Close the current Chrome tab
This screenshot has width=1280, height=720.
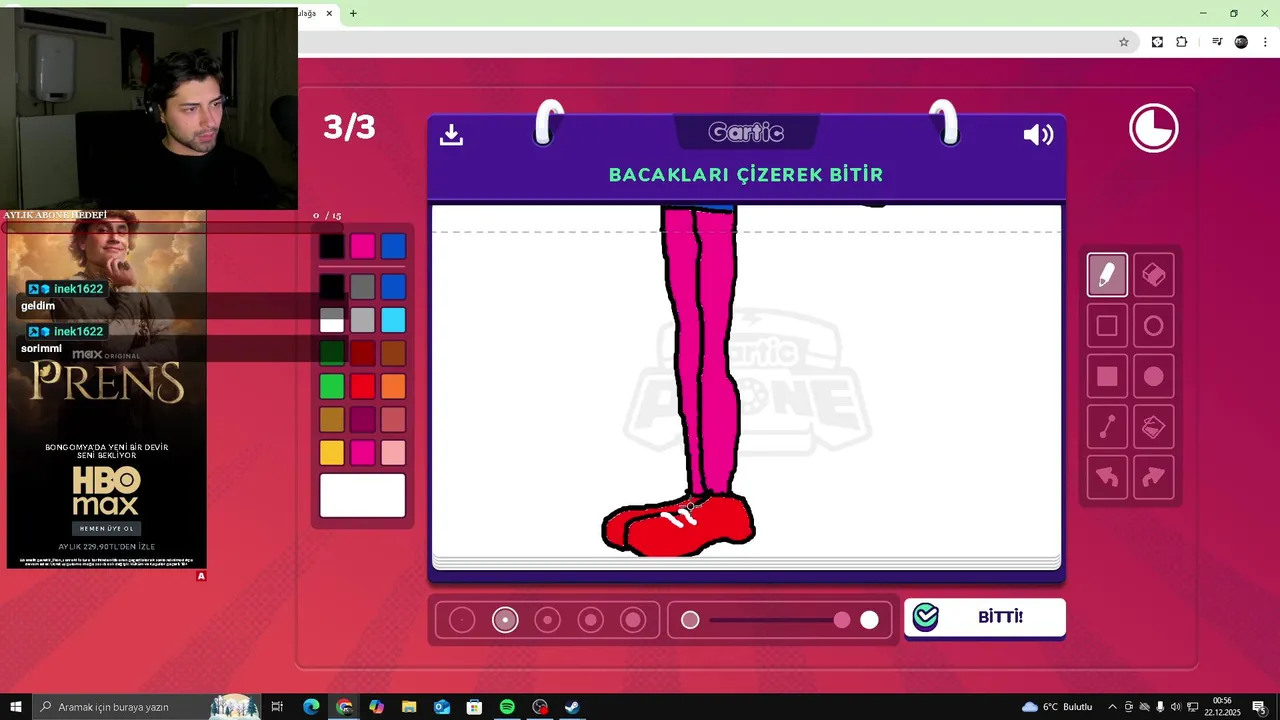(x=329, y=13)
